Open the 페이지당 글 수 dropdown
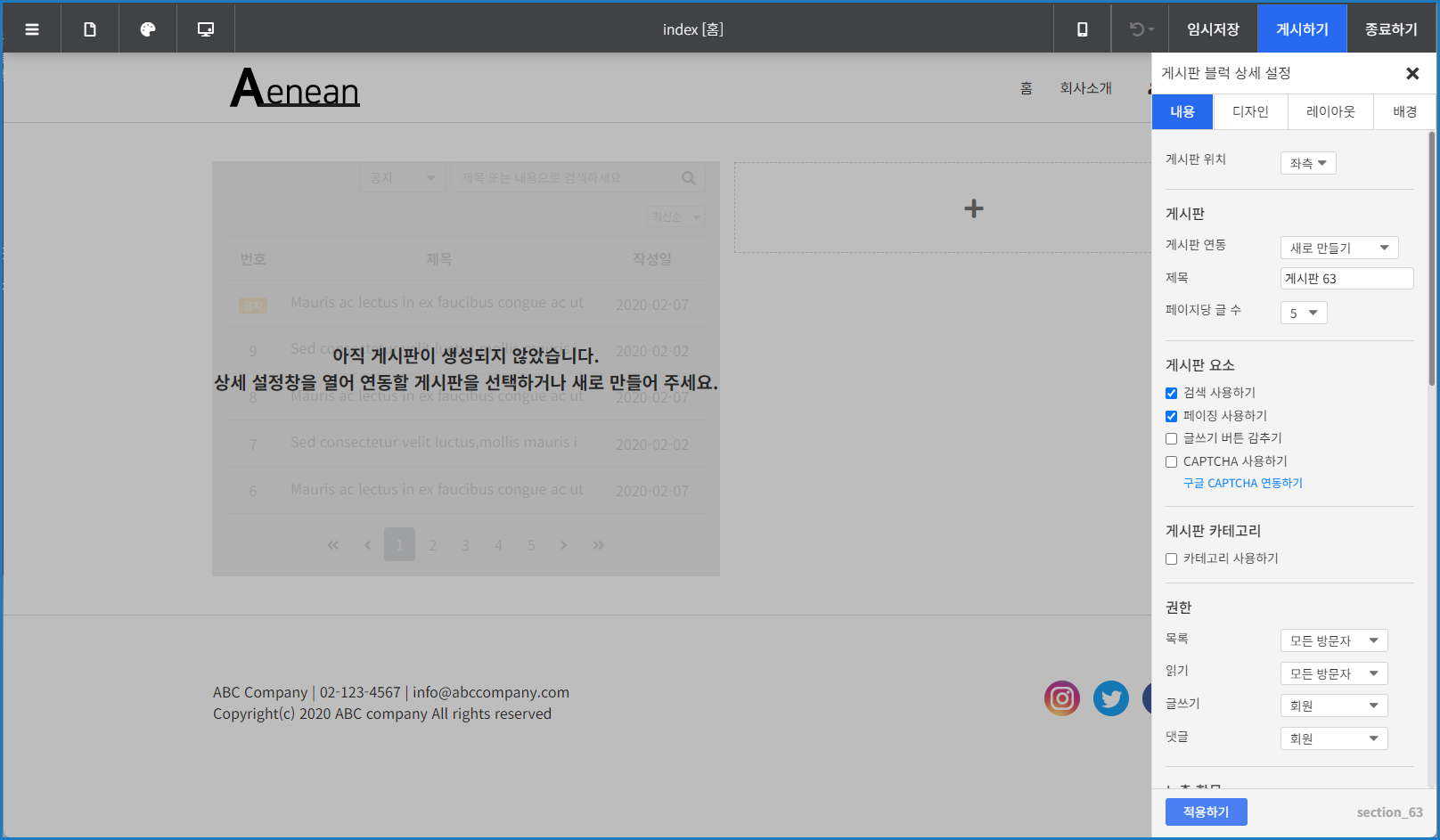The width and height of the screenshot is (1440, 840). click(1303, 313)
